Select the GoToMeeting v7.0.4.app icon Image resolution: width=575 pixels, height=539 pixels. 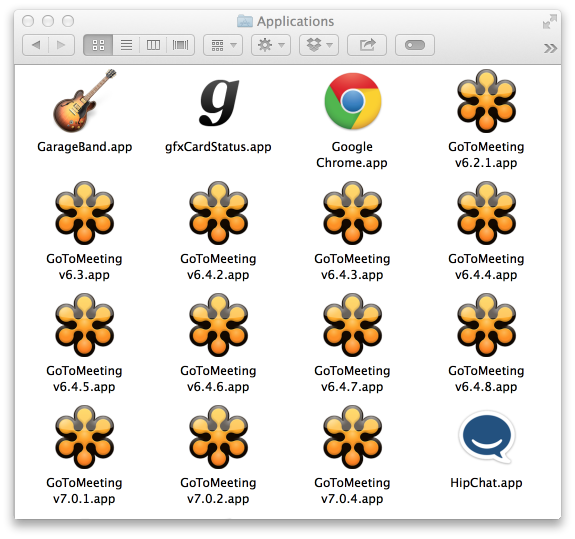pos(352,437)
